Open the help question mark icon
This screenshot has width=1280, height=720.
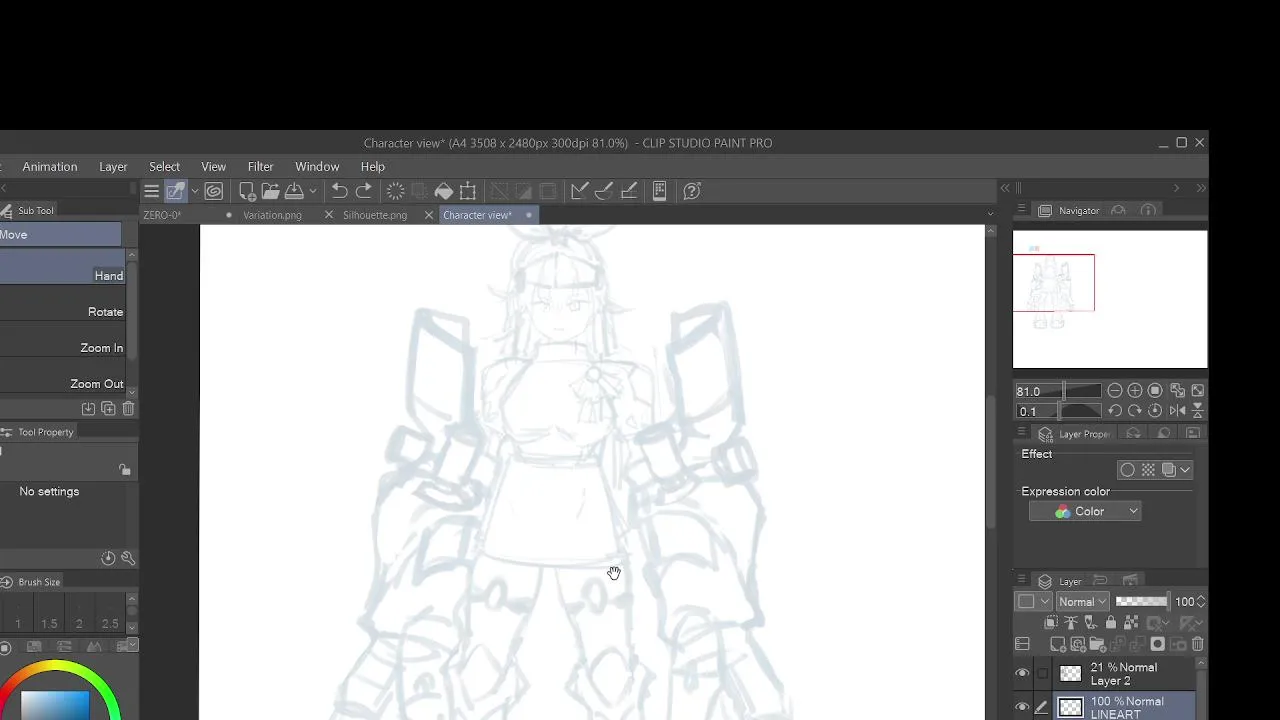click(692, 191)
